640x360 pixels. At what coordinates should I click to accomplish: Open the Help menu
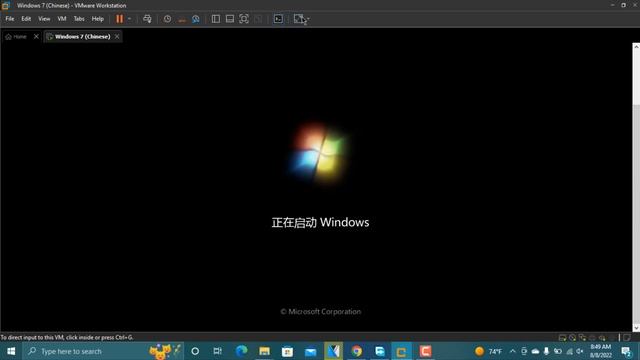click(98, 19)
